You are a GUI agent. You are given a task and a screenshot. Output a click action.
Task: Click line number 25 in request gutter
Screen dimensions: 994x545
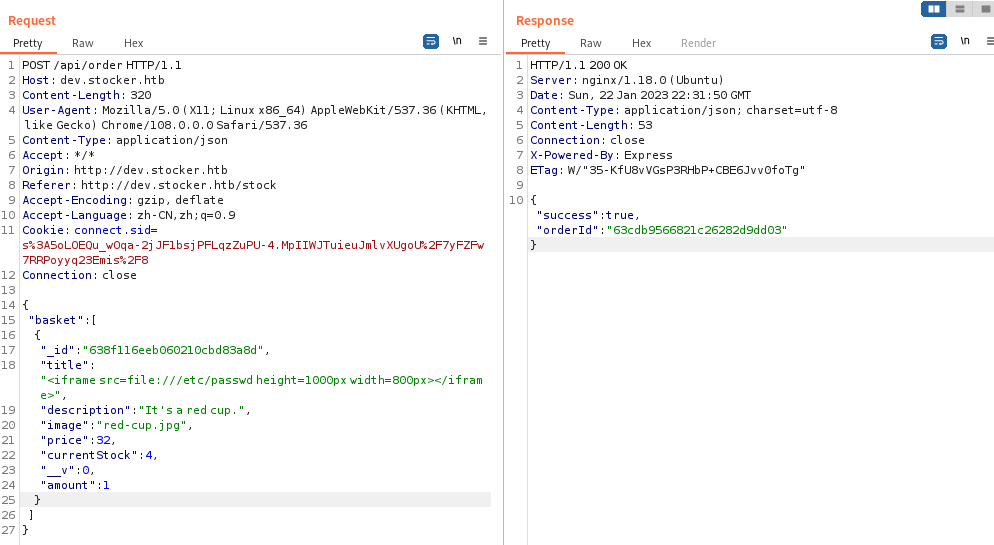pos(8,500)
